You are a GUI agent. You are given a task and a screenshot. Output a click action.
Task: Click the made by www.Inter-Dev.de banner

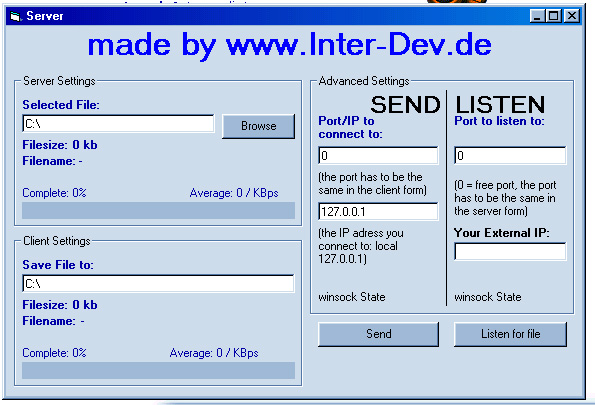click(290, 46)
